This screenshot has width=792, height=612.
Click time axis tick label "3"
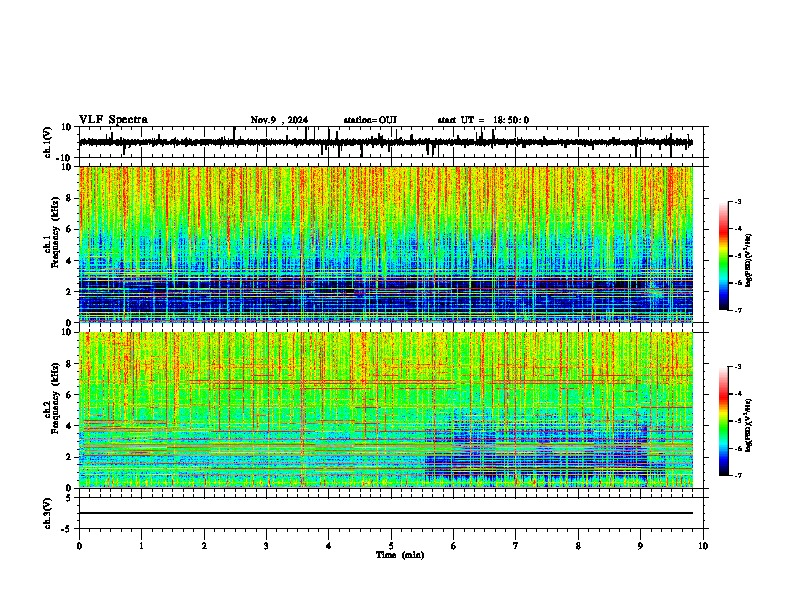266,546
